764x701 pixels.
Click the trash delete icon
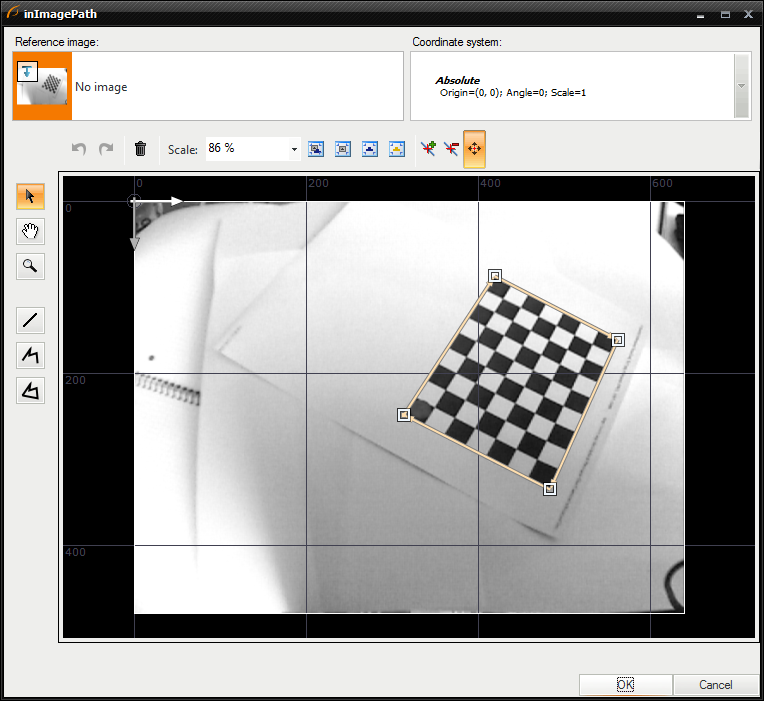point(140,149)
